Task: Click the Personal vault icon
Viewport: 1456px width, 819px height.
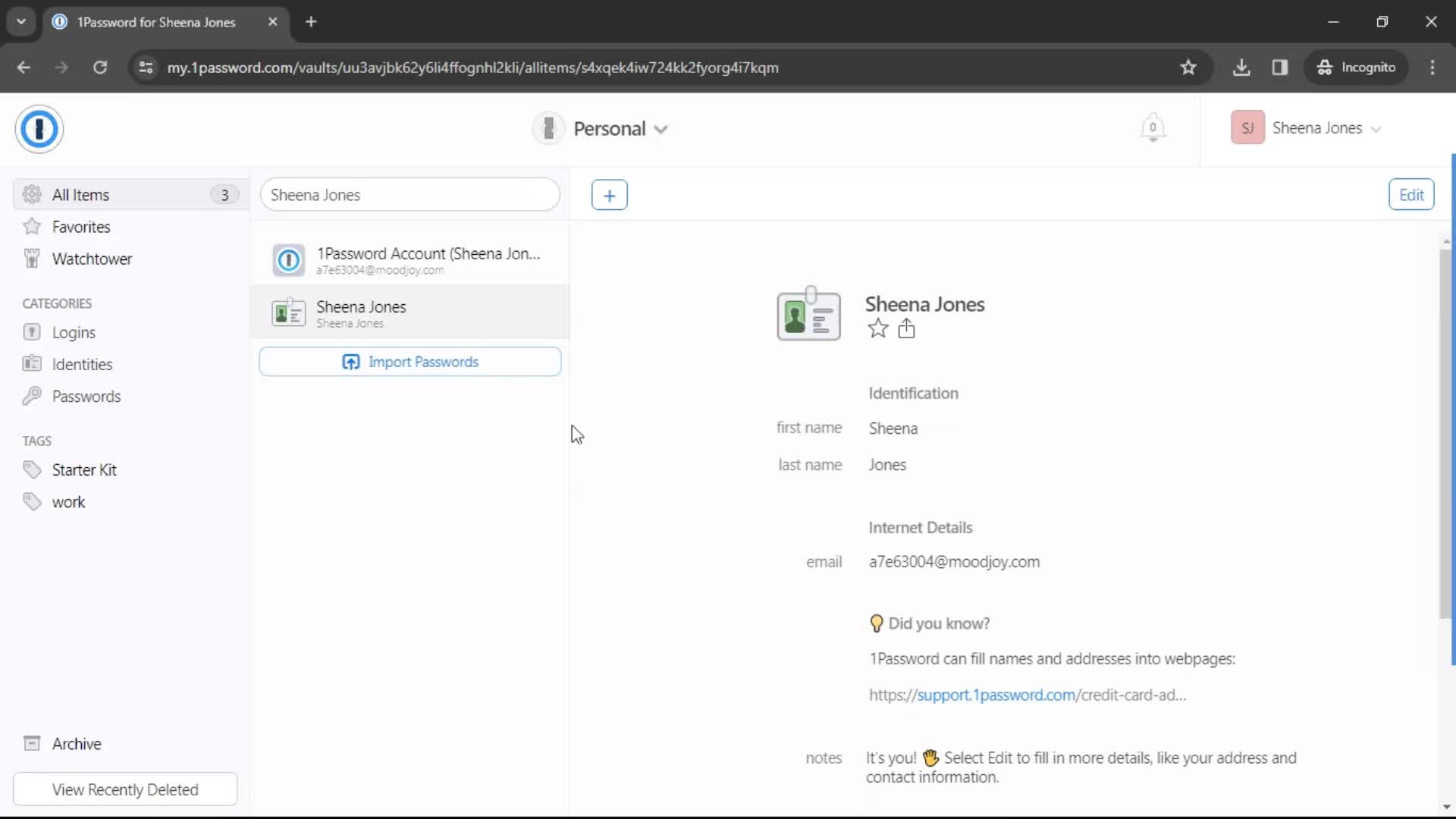Action: [x=548, y=128]
